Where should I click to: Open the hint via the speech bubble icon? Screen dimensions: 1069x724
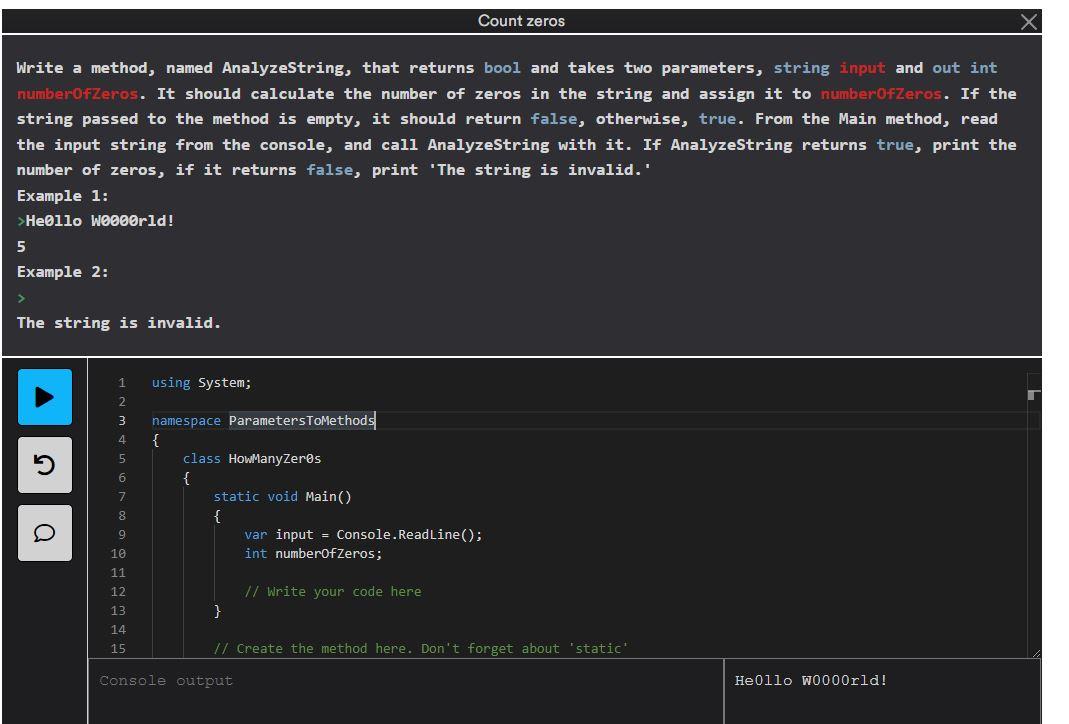click(44, 533)
